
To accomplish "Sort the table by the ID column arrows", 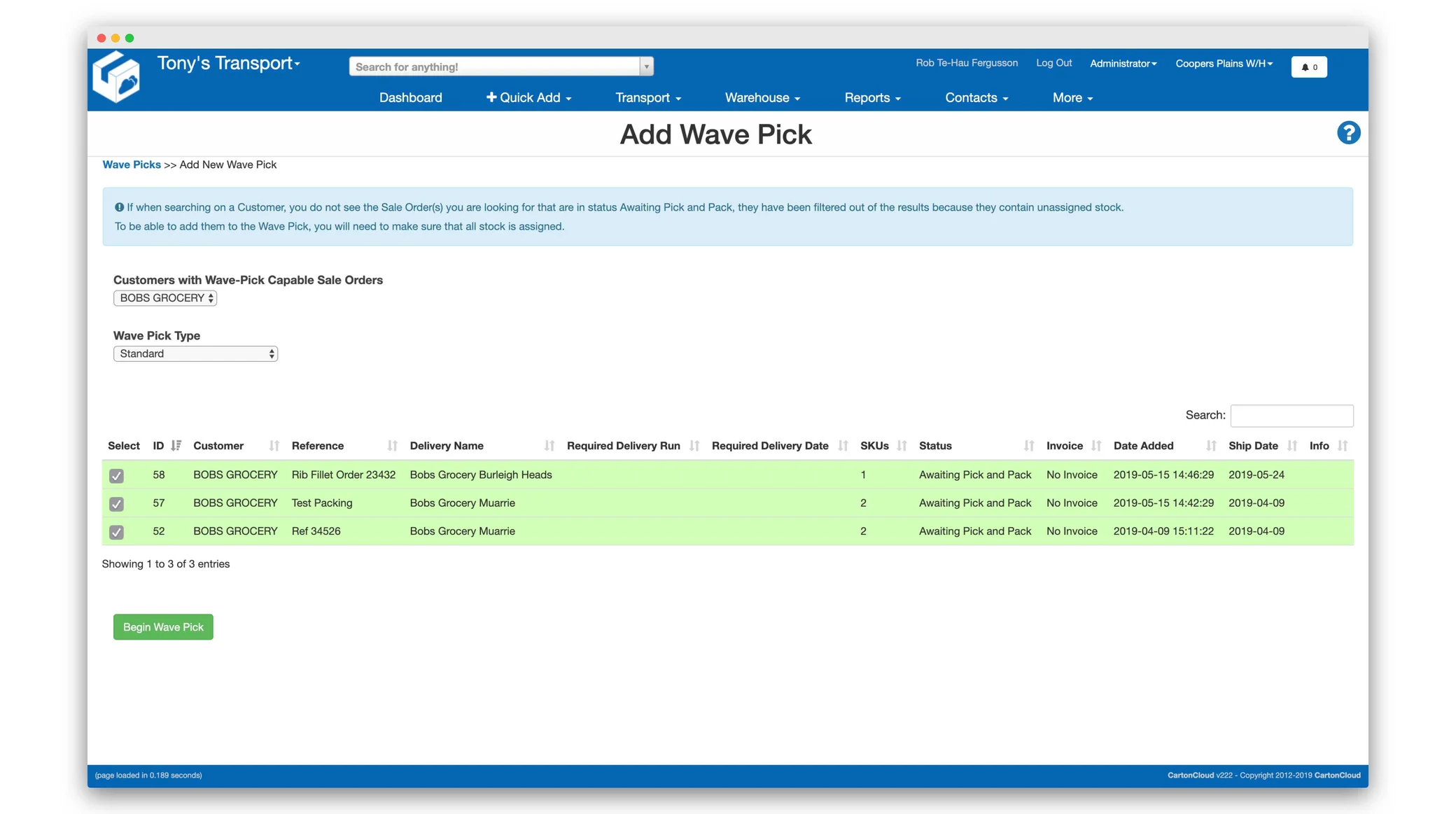I will (x=176, y=445).
